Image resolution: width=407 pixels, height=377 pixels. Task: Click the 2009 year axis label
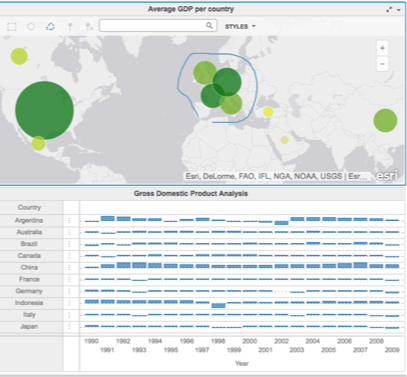[392, 350]
